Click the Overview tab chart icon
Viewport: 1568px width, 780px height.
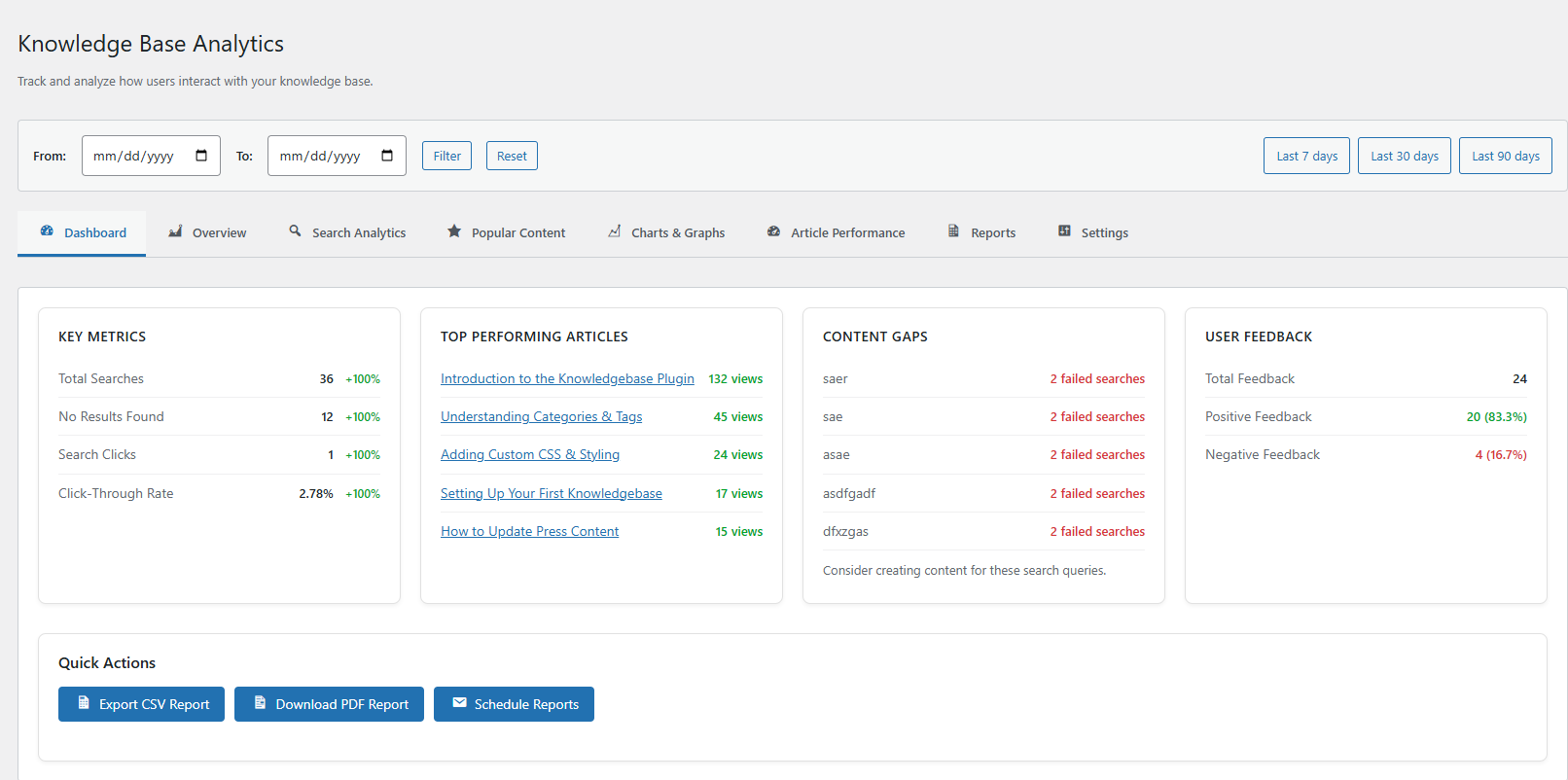click(x=175, y=231)
